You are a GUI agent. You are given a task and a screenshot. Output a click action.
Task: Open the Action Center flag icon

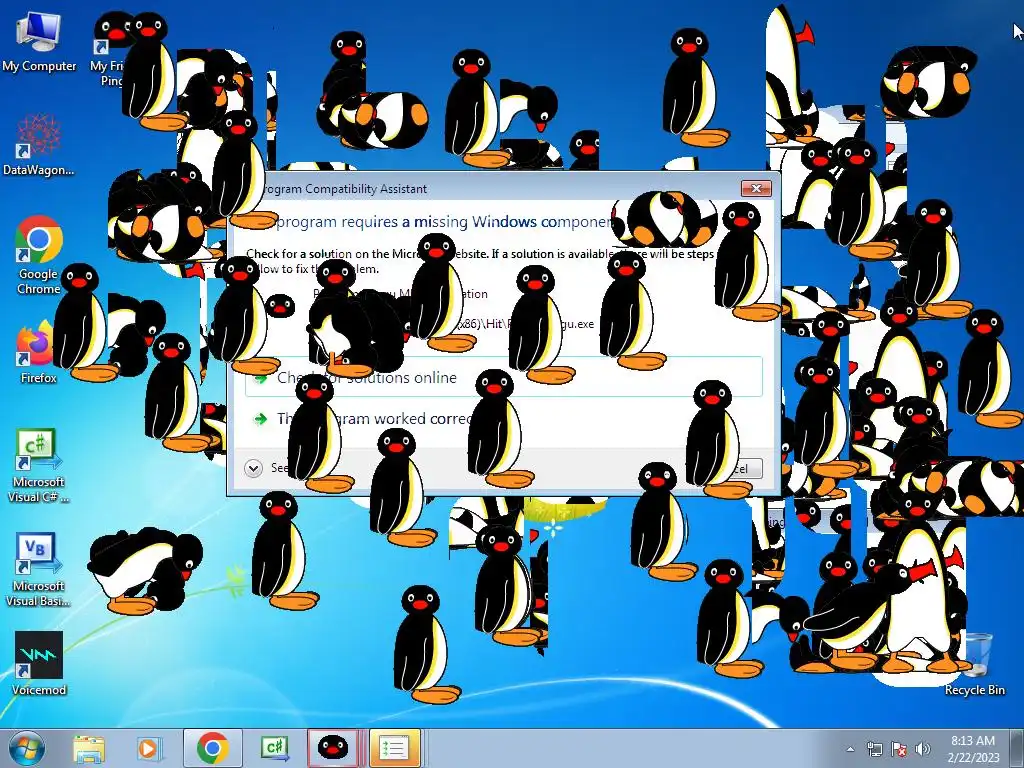point(899,749)
